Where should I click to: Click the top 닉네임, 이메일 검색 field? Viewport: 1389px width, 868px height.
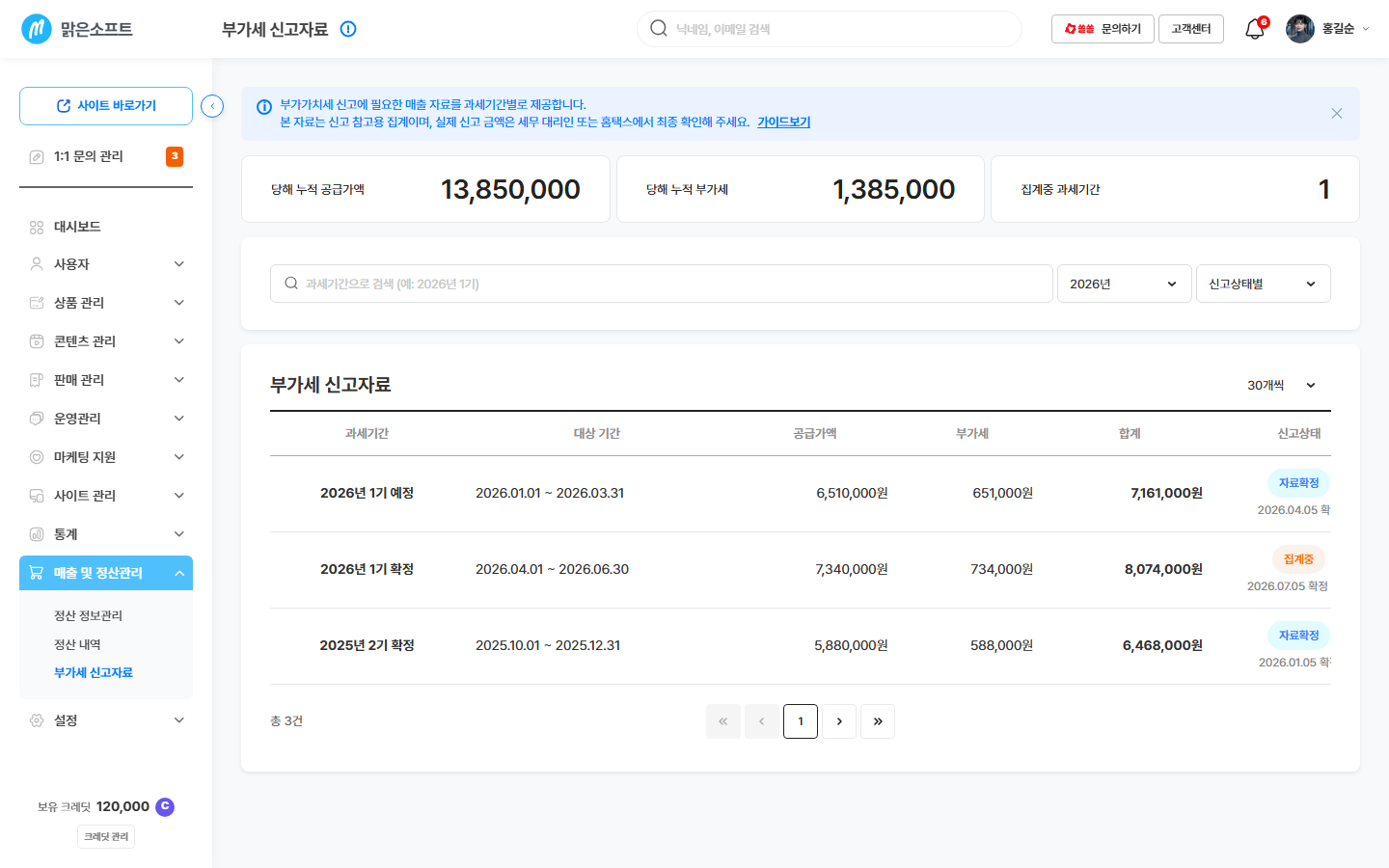pyautogui.click(x=830, y=29)
